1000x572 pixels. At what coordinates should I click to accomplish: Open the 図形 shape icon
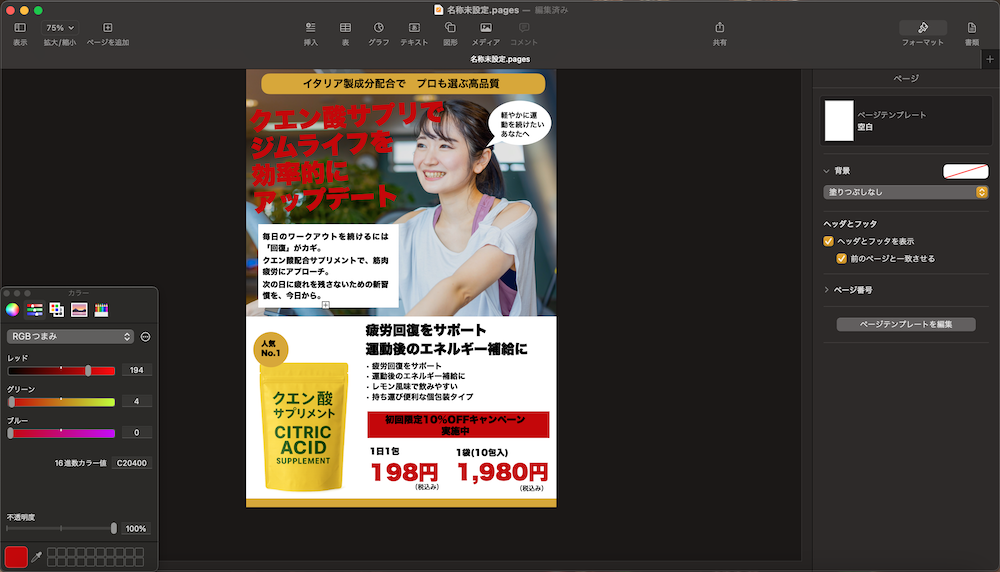click(x=450, y=28)
